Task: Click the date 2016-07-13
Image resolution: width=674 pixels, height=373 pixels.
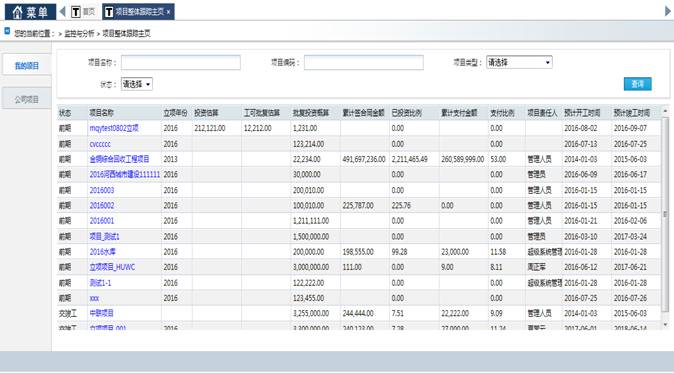Action: 581,144
